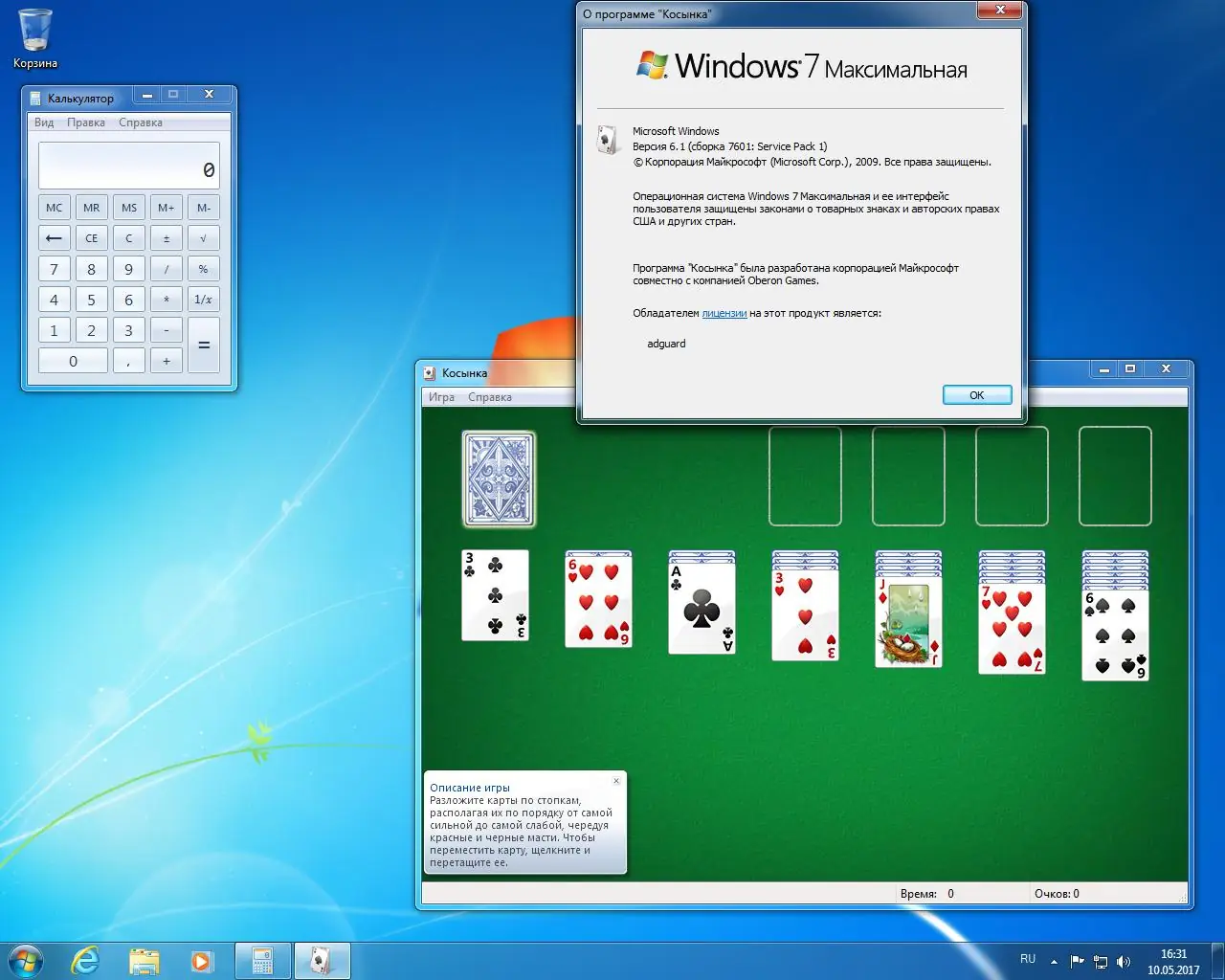Close the game description tooltip
The height and width of the screenshot is (980, 1225).
(x=616, y=781)
